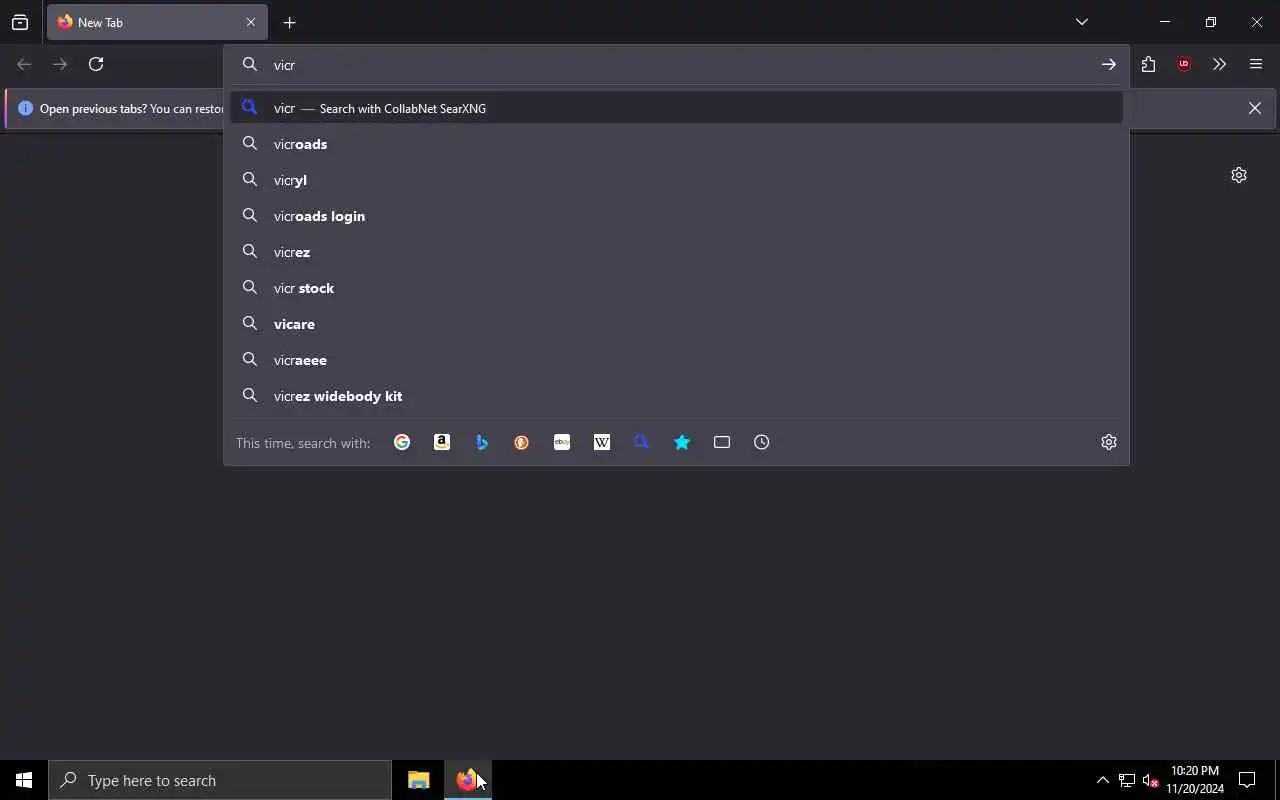Search this time with Wikipedia
Image resolution: width=1280 pixels, height=800 pixels.
[602, 442]
